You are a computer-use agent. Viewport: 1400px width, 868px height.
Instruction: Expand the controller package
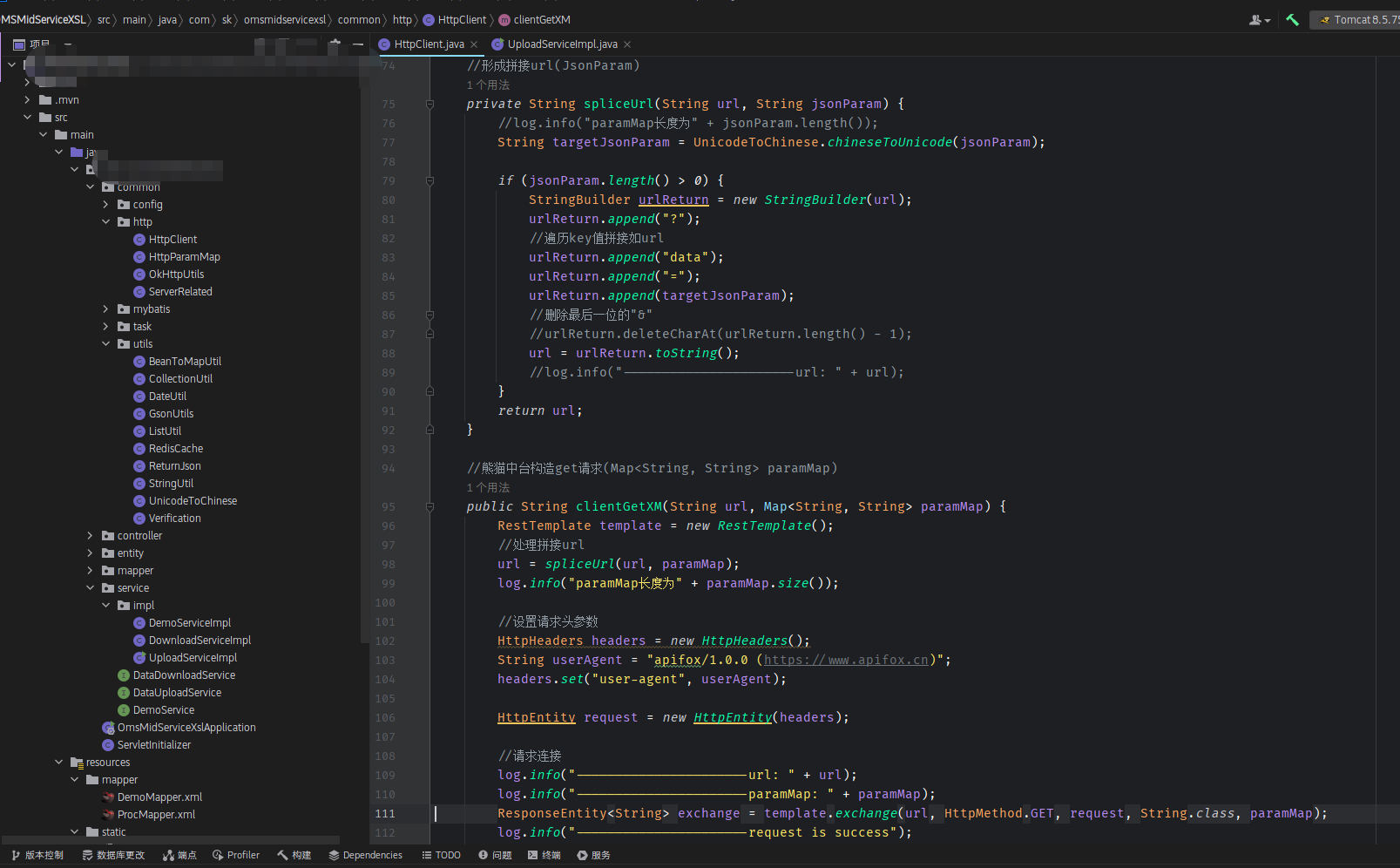90,536
